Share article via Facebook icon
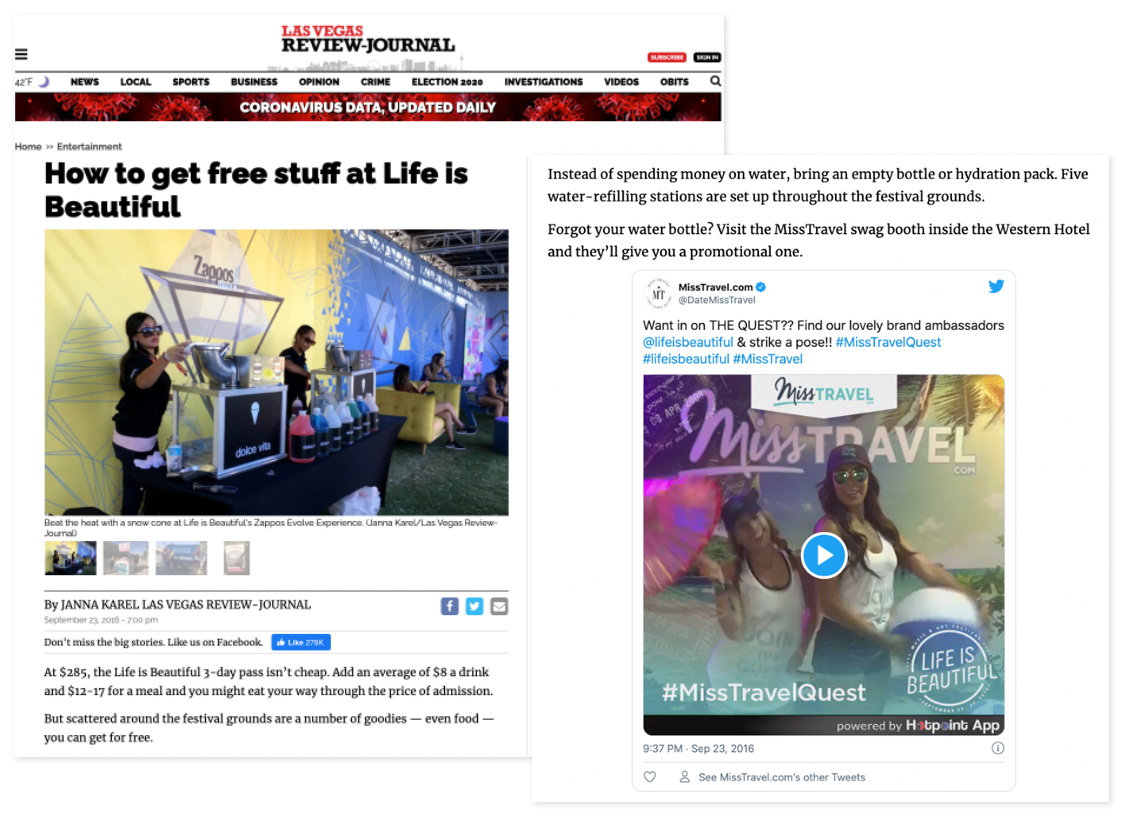Image resolution: width=1123 pixels, height=822 pixels. pyautogui.click(x=450, y=606)
